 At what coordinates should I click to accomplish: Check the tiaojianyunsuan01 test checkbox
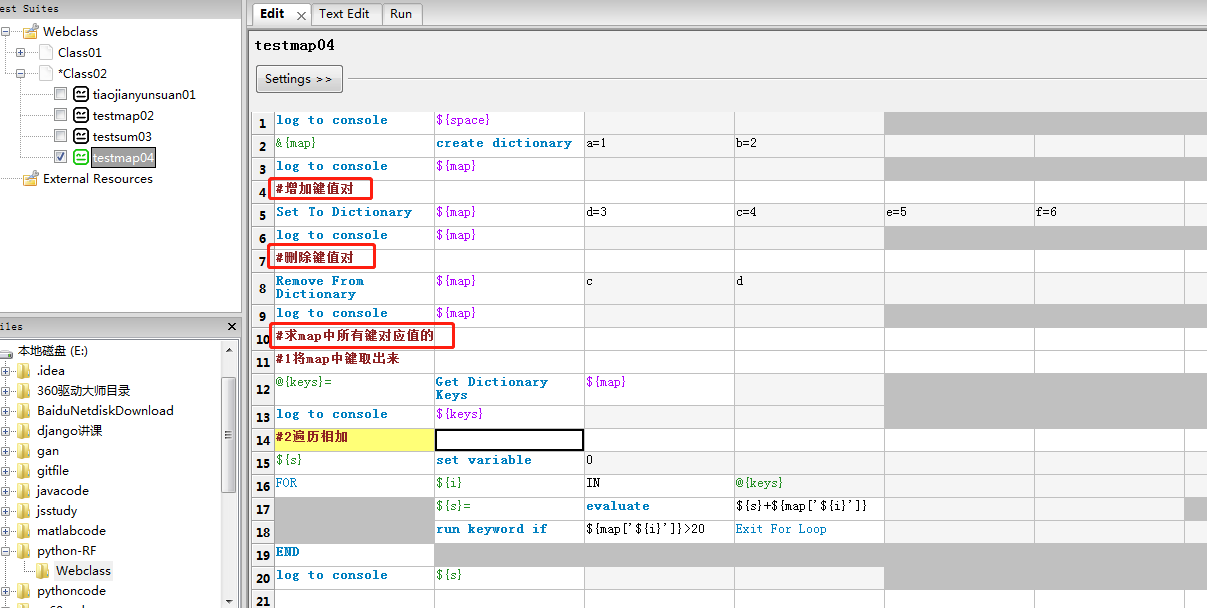61,94
